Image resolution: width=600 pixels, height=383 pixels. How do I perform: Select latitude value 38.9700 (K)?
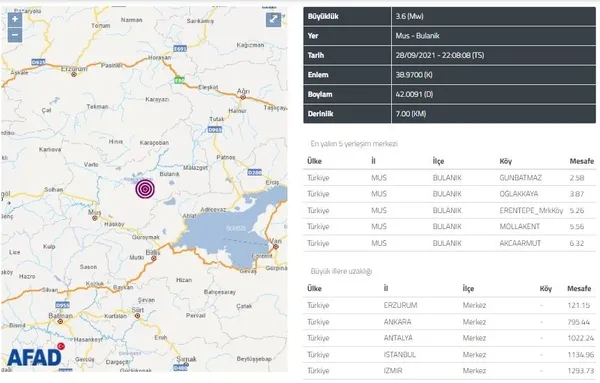tap(414, 75)
